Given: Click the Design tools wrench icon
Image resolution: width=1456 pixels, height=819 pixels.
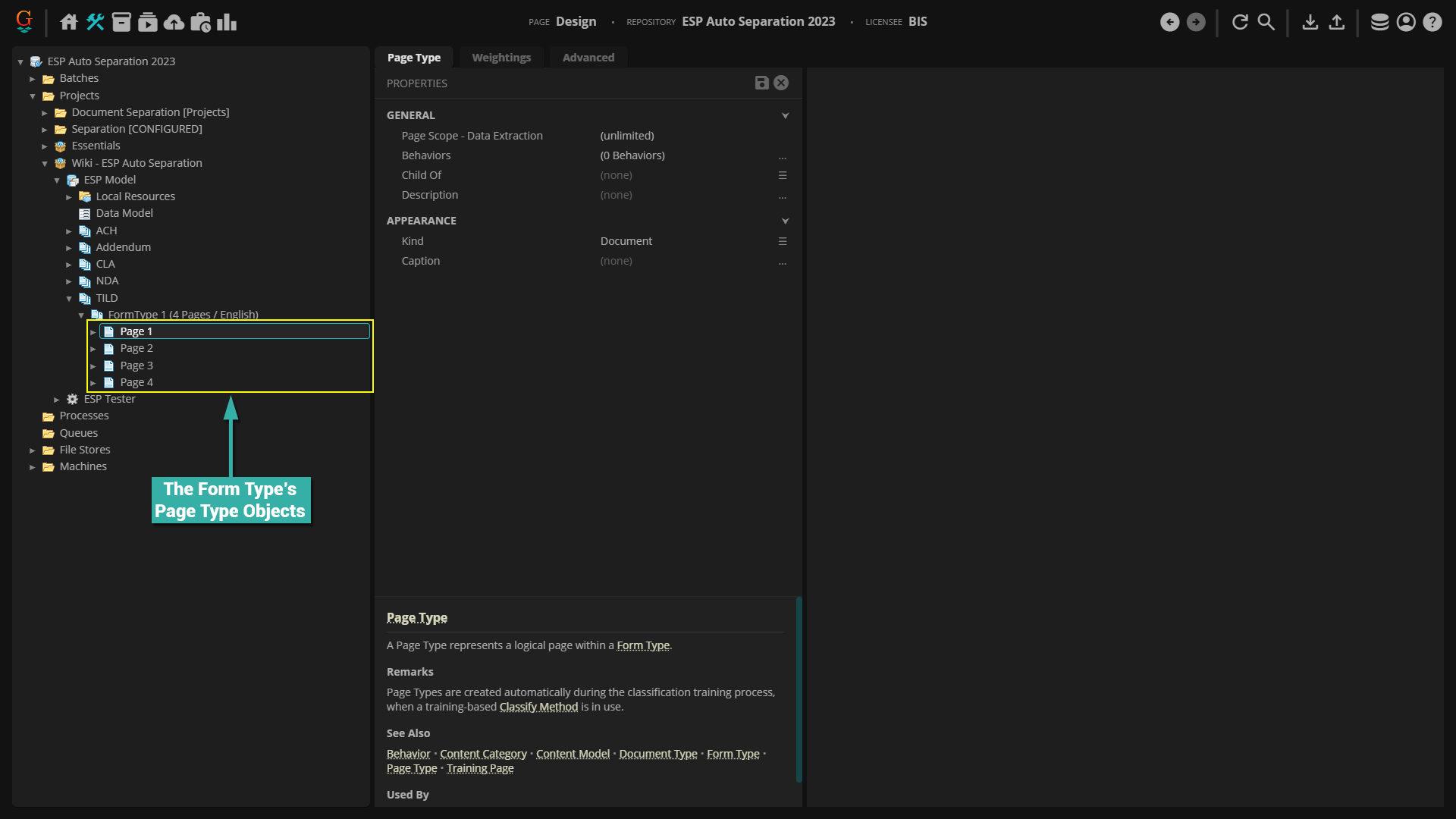Looking at the screenshot, I should (x=96, y=22).
